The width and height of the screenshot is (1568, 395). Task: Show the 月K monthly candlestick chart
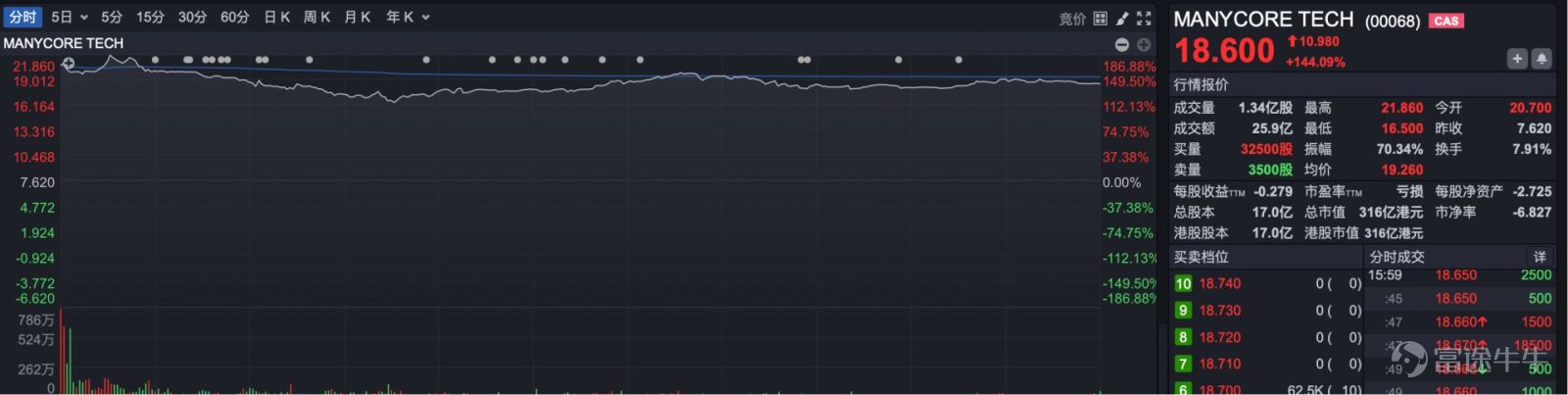pos(357,18)
